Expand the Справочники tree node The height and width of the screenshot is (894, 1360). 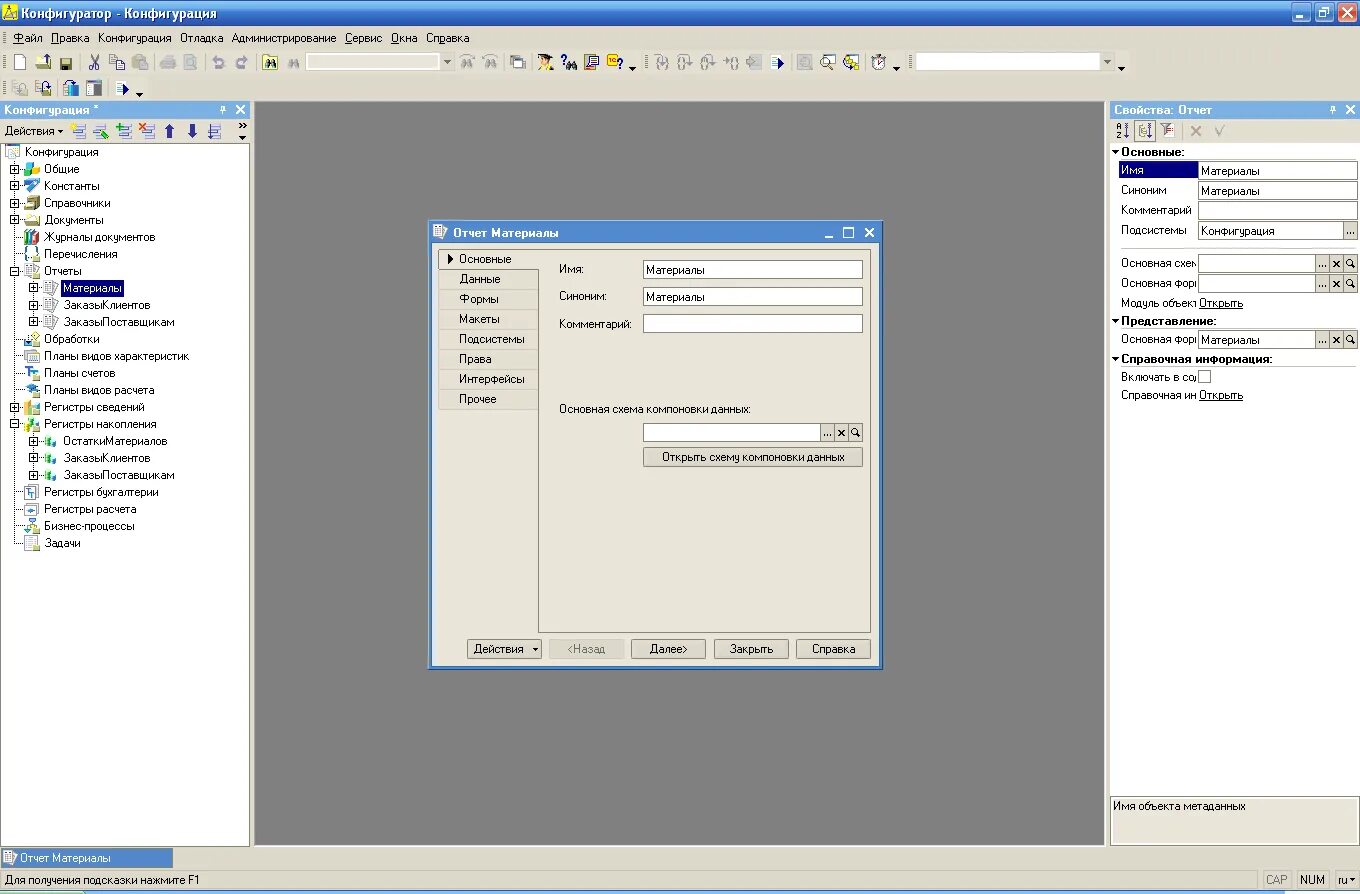tap(15, 203)
